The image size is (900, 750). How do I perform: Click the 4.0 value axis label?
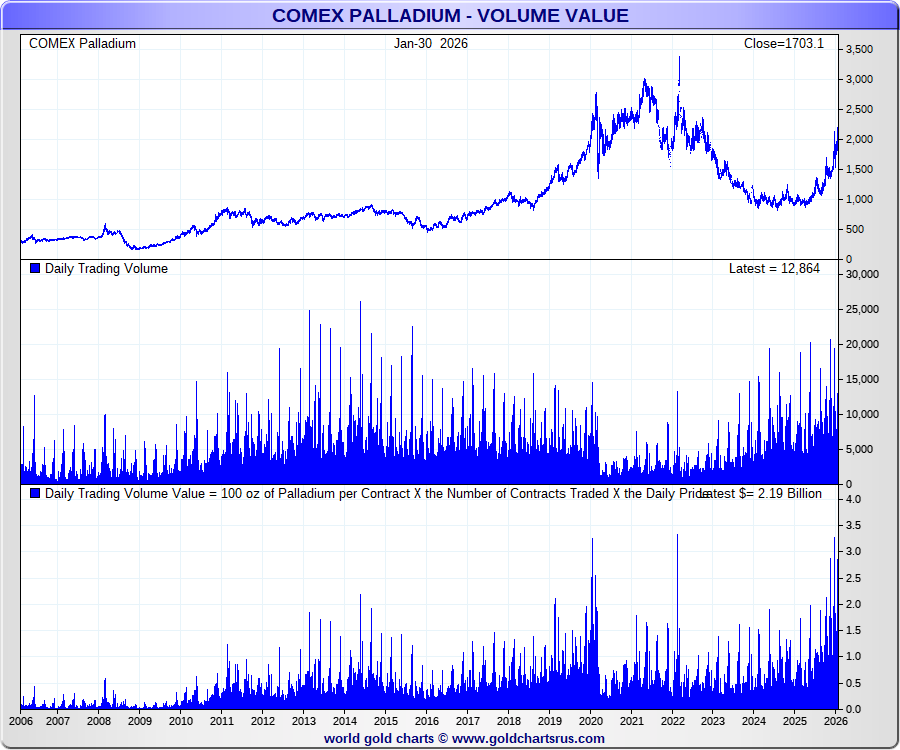click(x=853, y=498)
